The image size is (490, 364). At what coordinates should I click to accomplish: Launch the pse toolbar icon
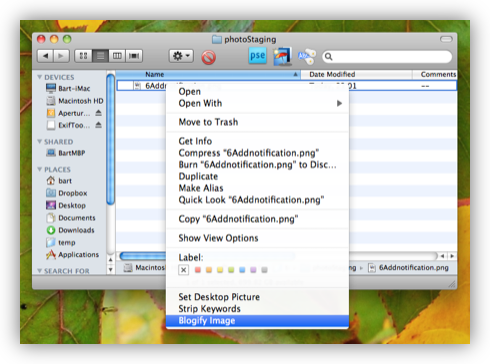point(257,56)
